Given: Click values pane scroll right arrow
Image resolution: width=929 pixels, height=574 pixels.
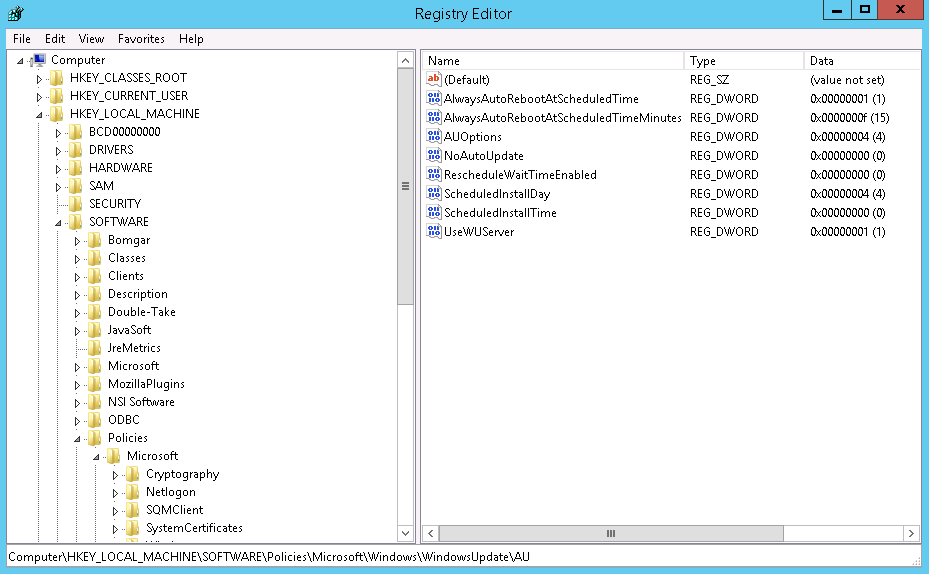Looking at the screenshot, I should tap(911, 533).
